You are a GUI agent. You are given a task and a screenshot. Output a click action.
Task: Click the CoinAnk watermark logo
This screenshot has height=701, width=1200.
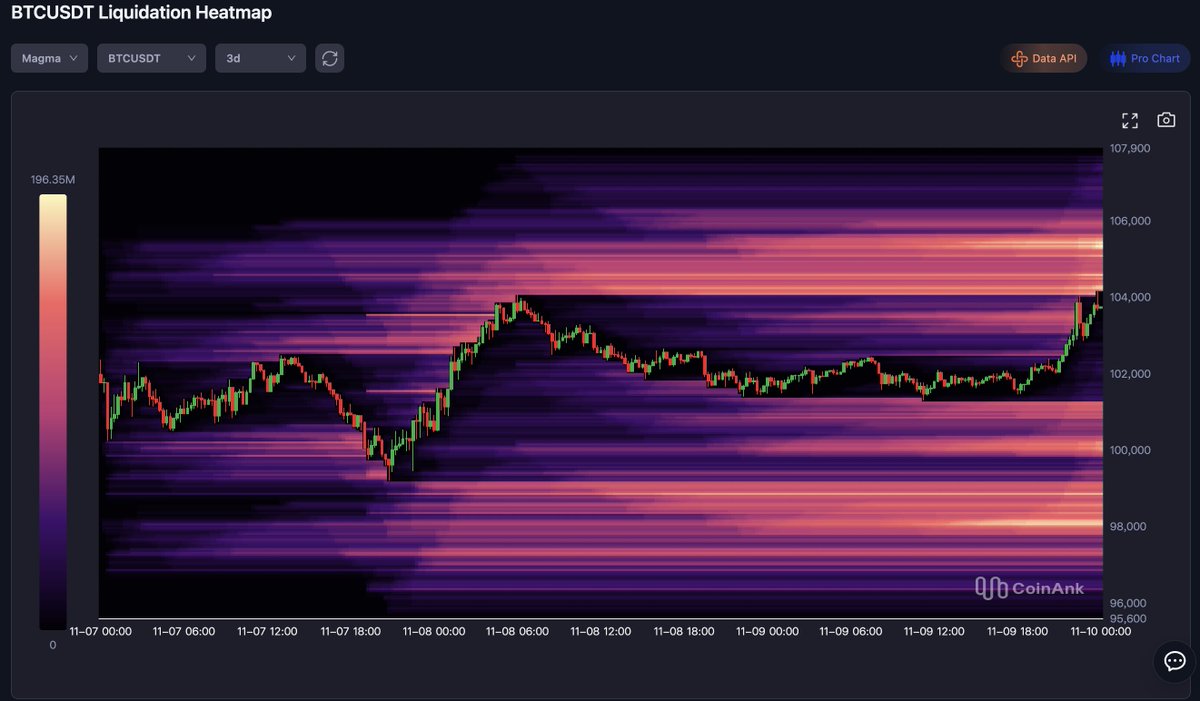(x=1030, y=588)
